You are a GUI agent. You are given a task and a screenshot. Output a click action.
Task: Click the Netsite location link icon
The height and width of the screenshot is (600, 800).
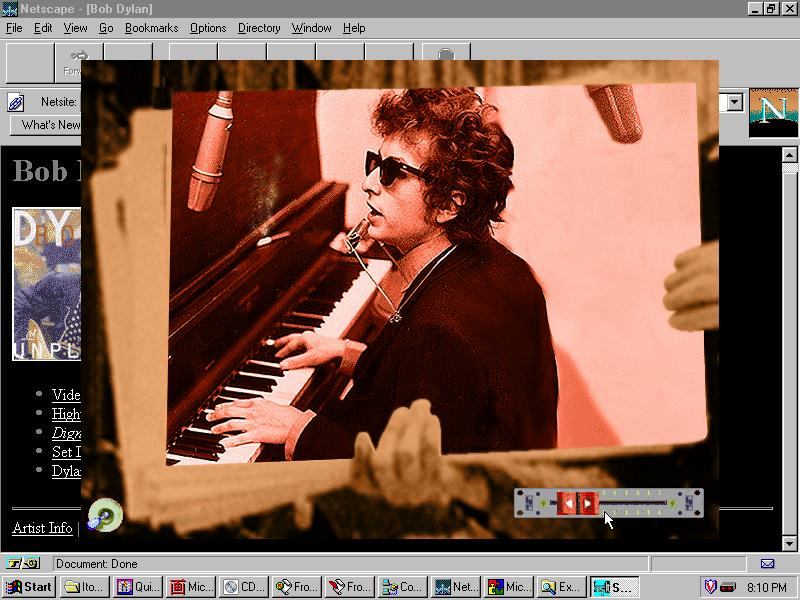point(15,102)
